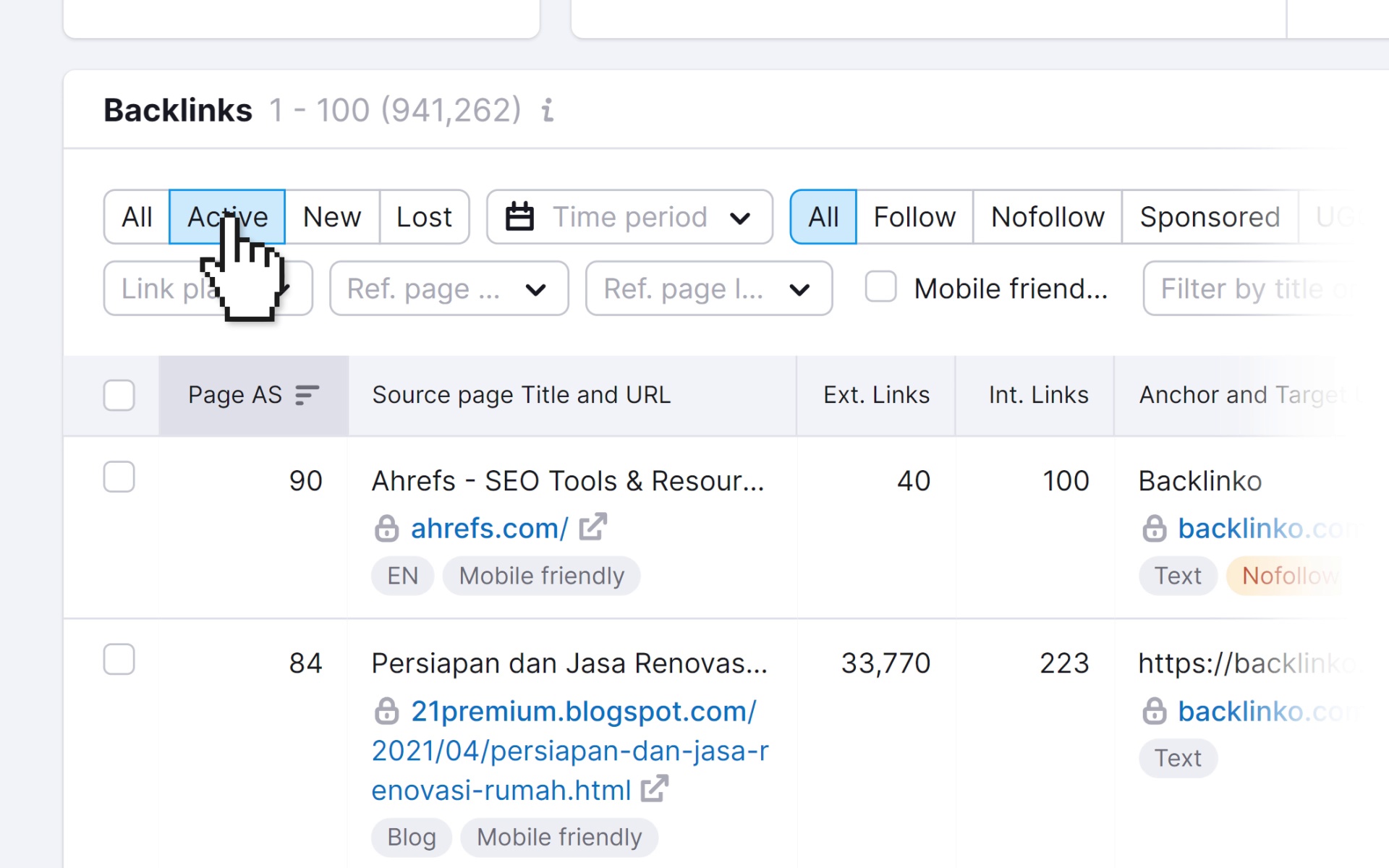Select the checkbox for the Persiapan row
This screenshot has height=868, width=1389.
(x=119, y=659)
